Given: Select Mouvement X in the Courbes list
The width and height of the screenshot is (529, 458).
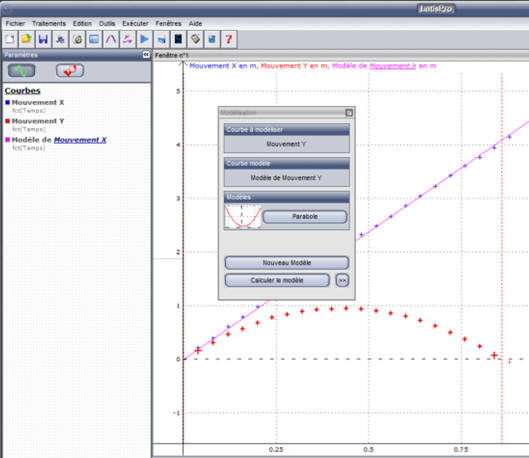Looking at the screenshot, I should click(x=38, y=102).
